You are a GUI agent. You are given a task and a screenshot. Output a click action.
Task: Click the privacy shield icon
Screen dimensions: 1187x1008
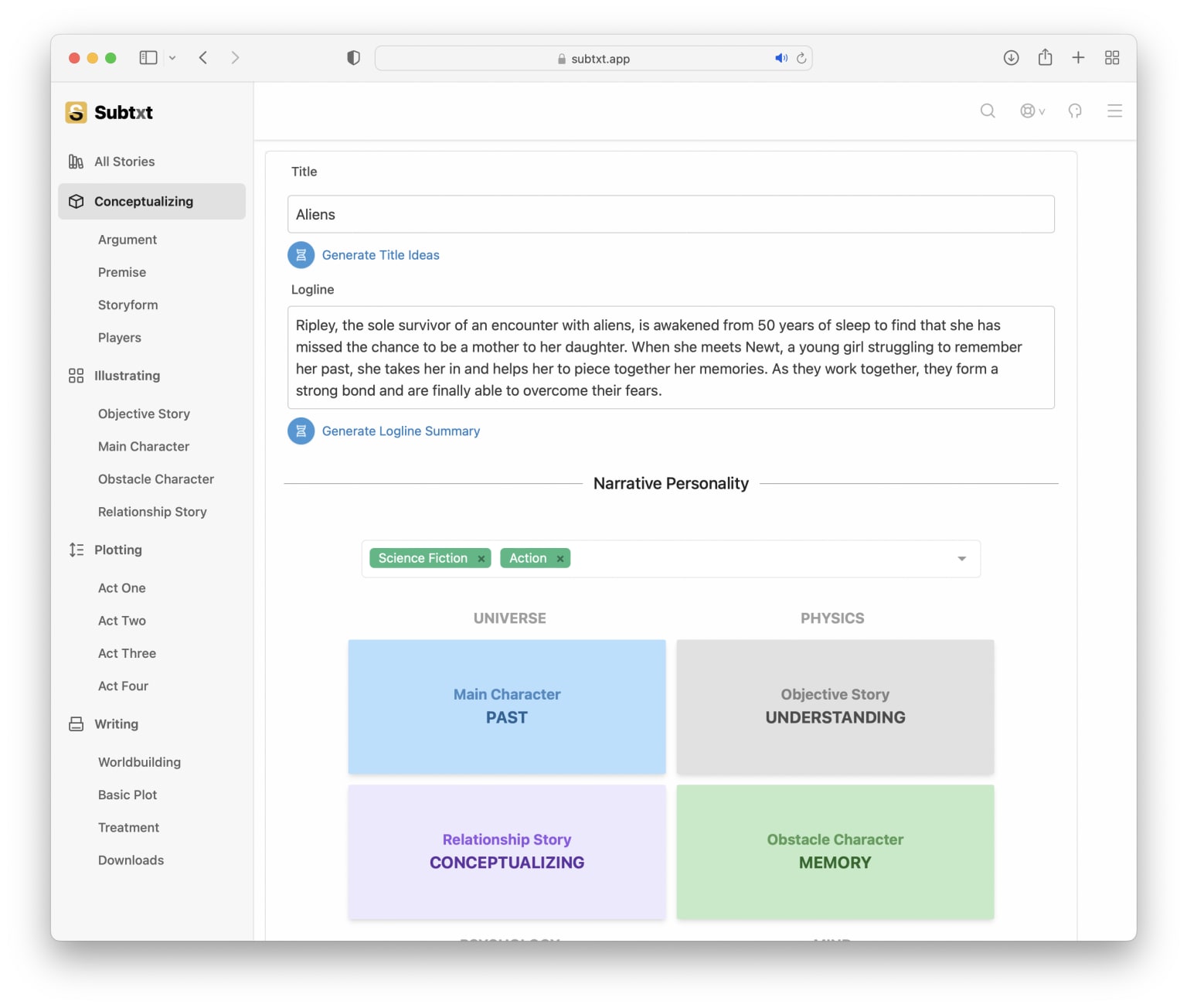[353, 58]
